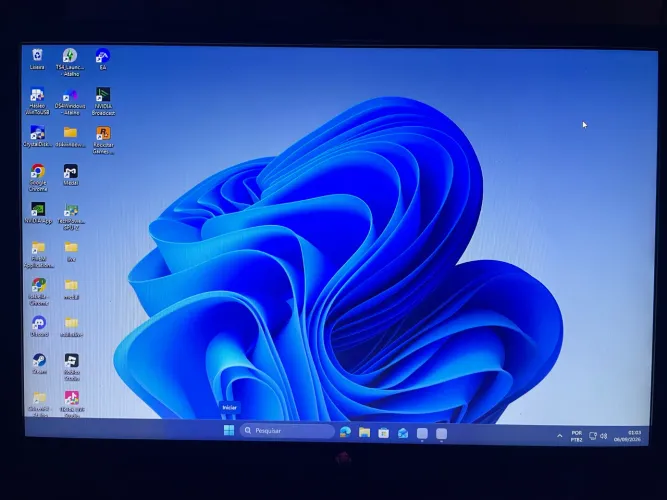Select the Hasleo WinToUSB shortcut
The width and height of the screenshot is (667, 500).
[x=37, y=101]
